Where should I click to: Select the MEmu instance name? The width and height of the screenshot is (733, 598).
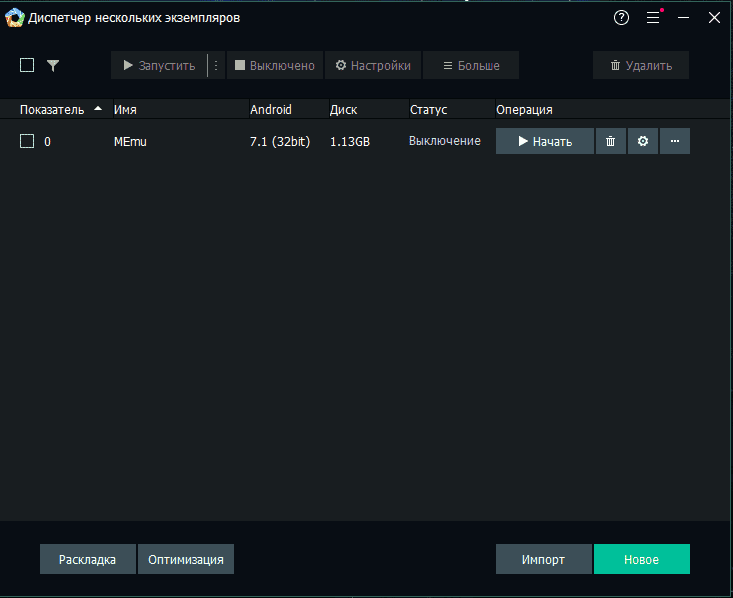(x=131, y=141)
